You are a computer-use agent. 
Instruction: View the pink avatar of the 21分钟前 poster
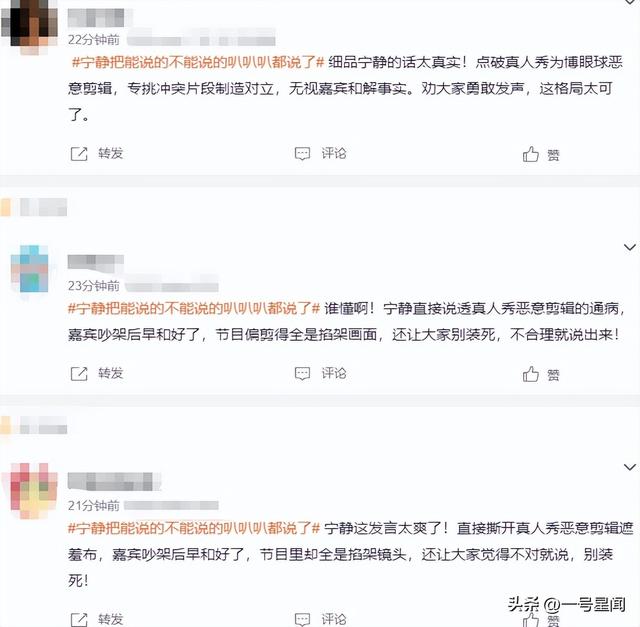tap(29, 491)
